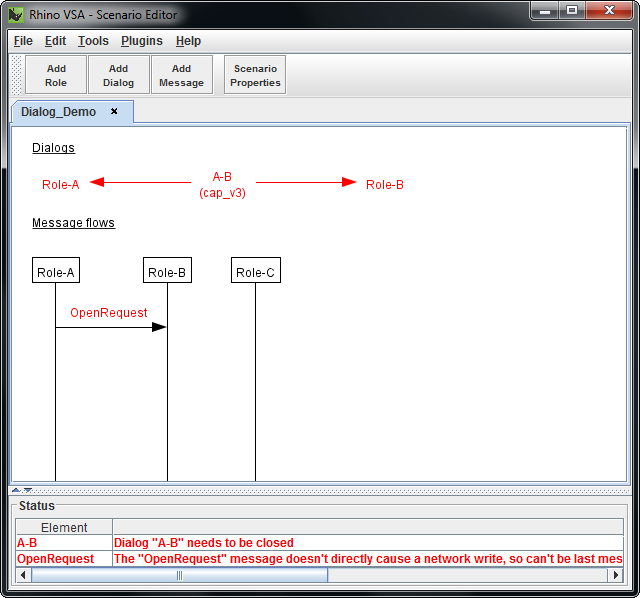Screen dimensions: 640x598
Task: Select the OpenRequest status element cell
Action: tap(64, 558)
